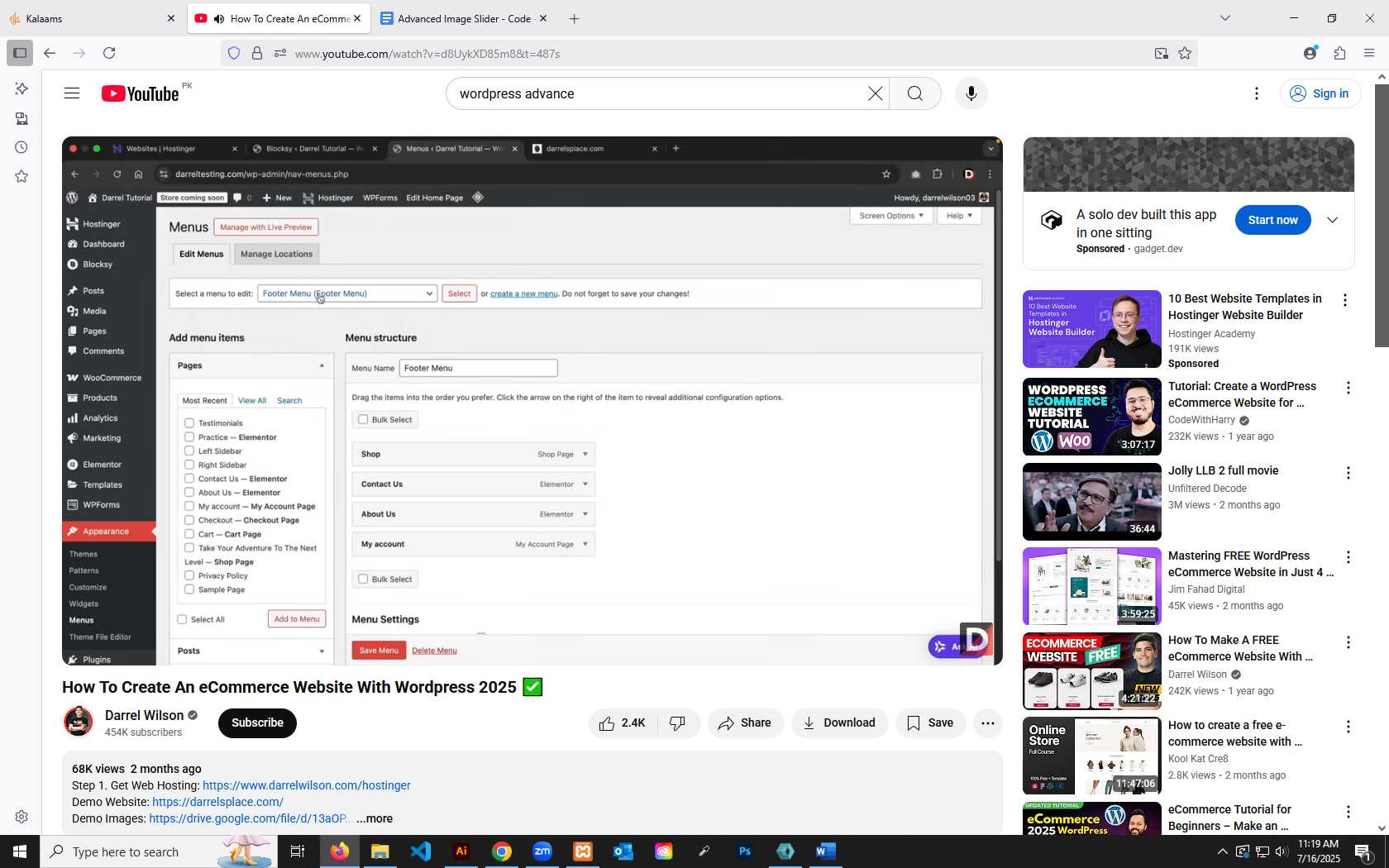The width and height of the screenshot is (1389, 868).
Task: Check Right Sidebar page checkbox
Action: 189,465
